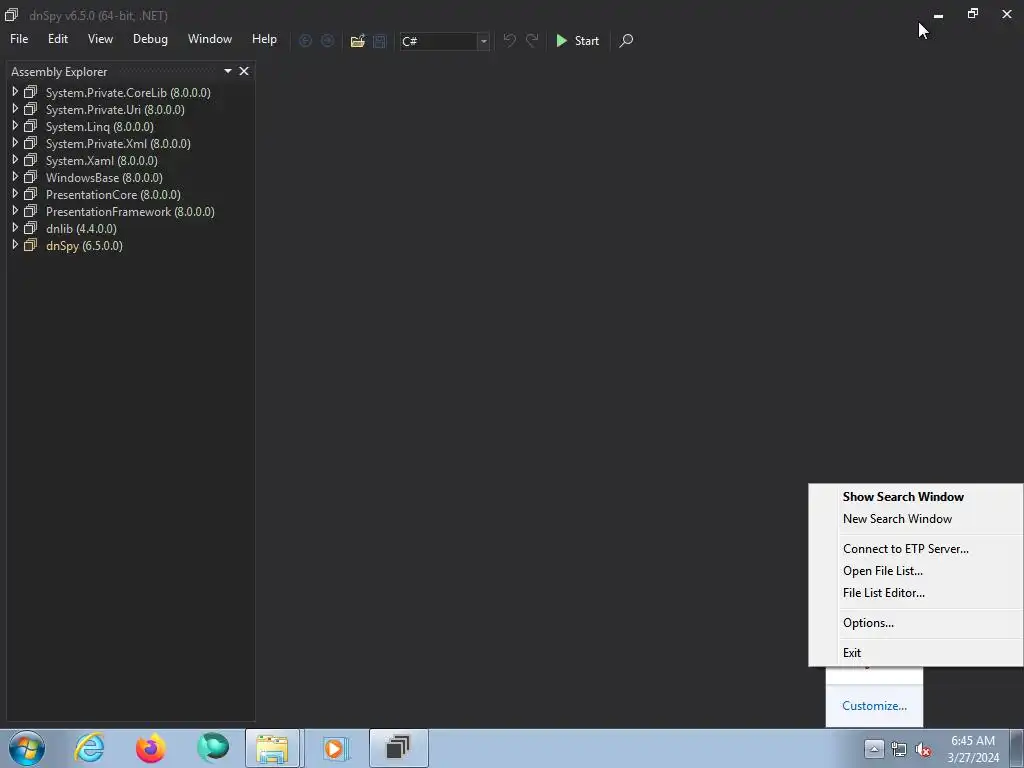
Task: Open the File Explorer taskbar icon
Action: [x=272, y=748]
